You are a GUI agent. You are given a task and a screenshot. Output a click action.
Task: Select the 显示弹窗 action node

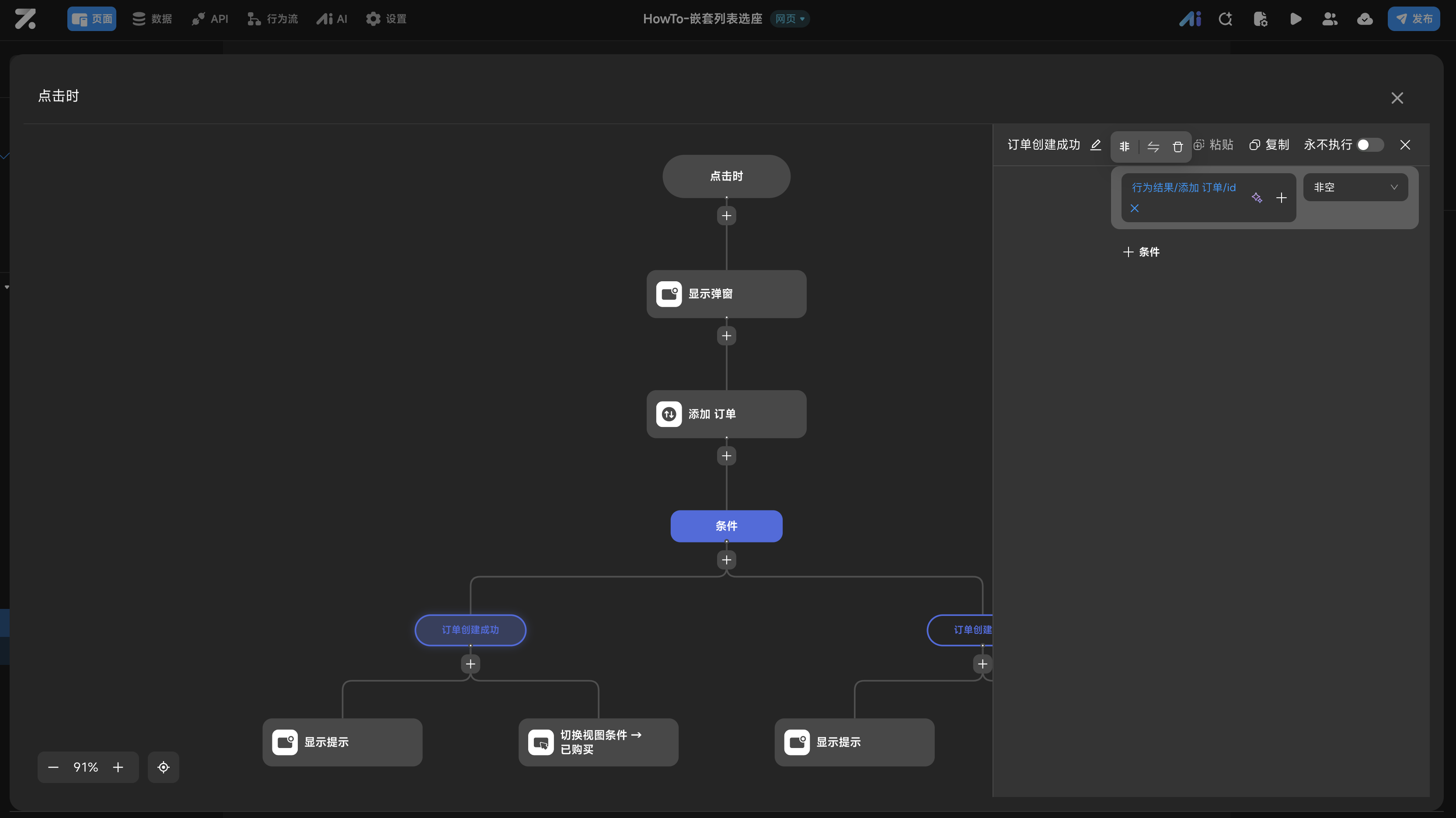[726, 294]
